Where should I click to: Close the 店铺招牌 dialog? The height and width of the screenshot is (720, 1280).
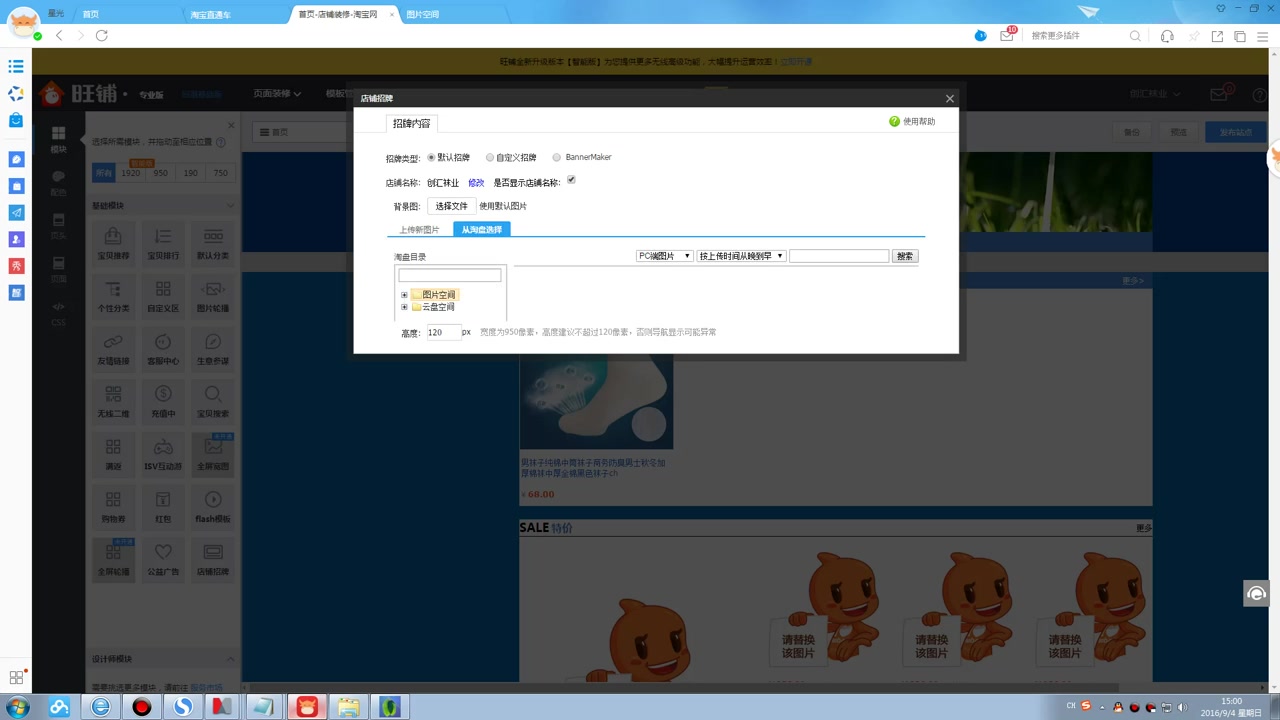click(x=949, y=98)
